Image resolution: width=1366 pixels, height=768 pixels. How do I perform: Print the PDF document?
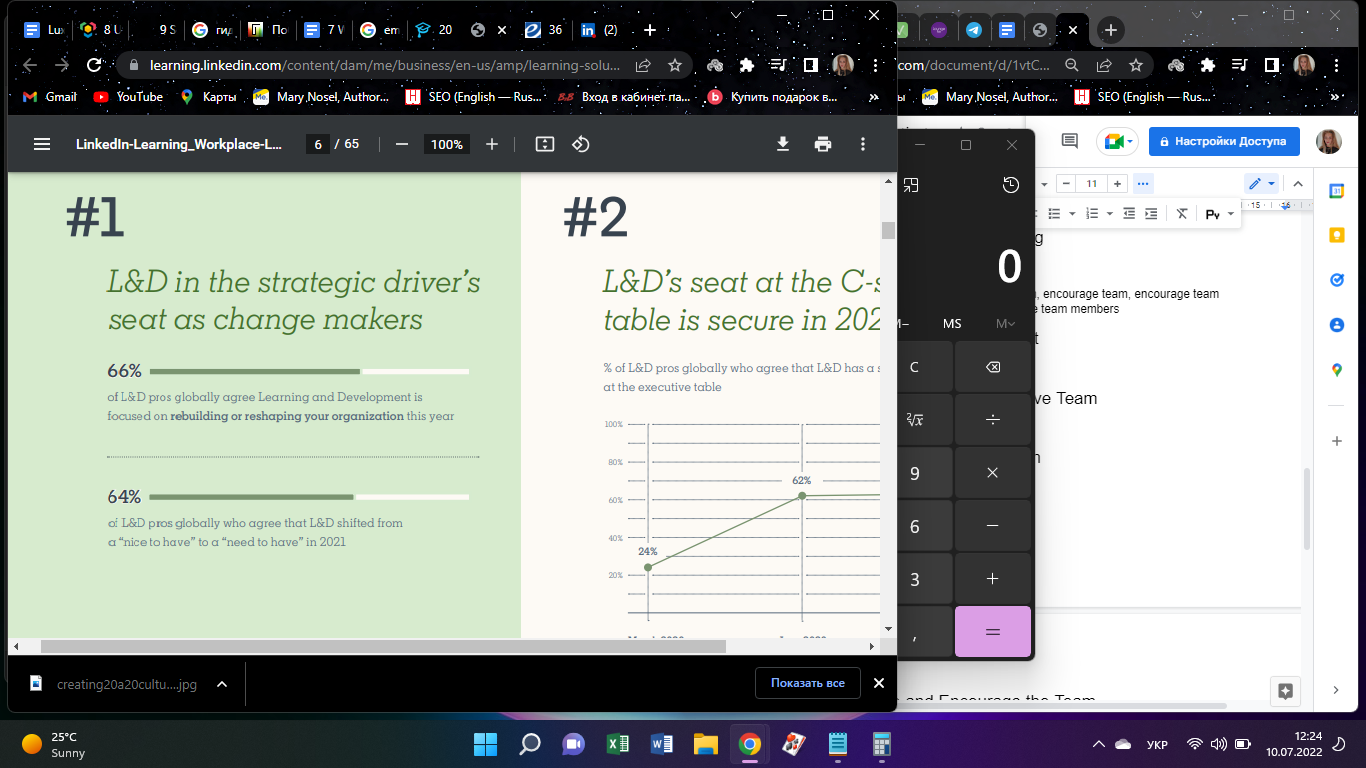tap(823, 144)
